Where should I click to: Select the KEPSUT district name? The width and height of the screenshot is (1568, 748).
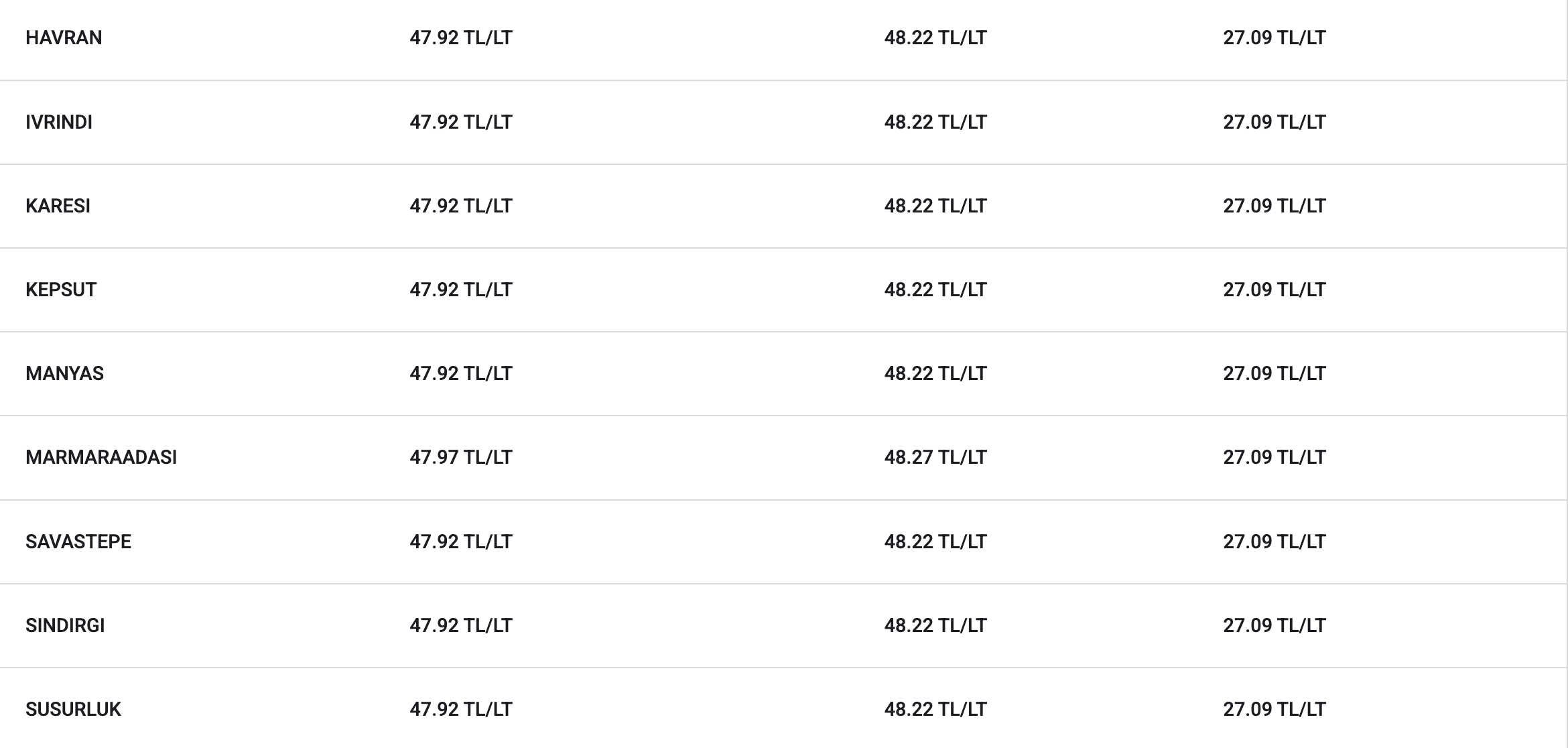pos(61,290)
